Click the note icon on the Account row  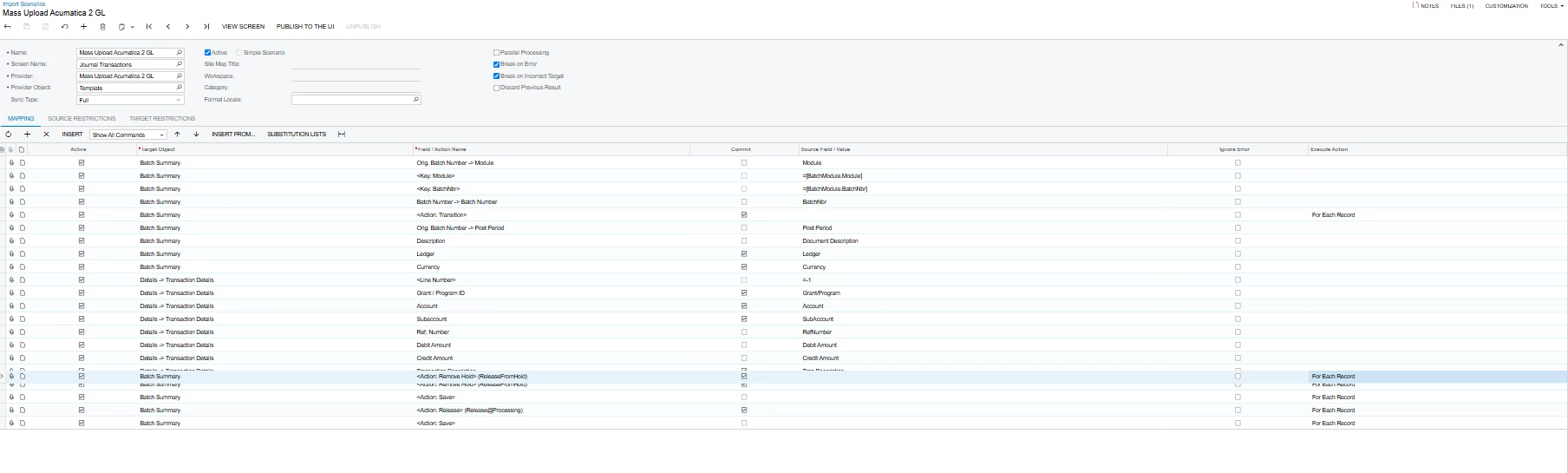pos(23,306)
